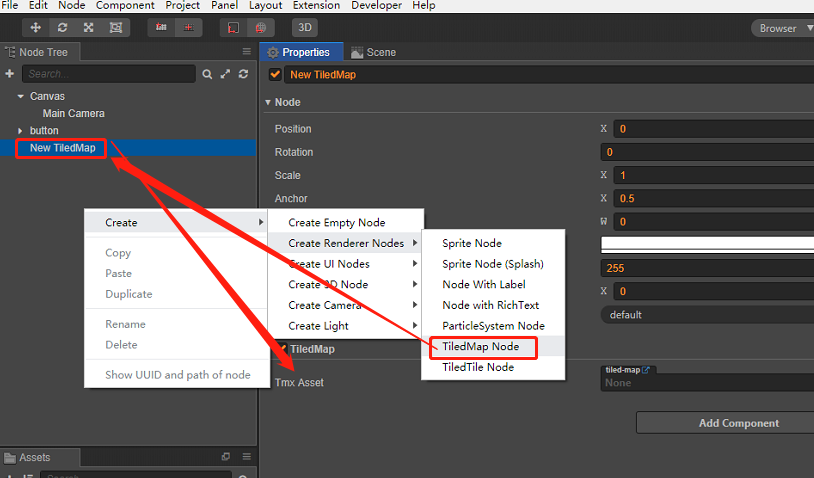Collapse the Node section in Properties
Viewport: 814px width, 478px height.
(x=268, y=102)
